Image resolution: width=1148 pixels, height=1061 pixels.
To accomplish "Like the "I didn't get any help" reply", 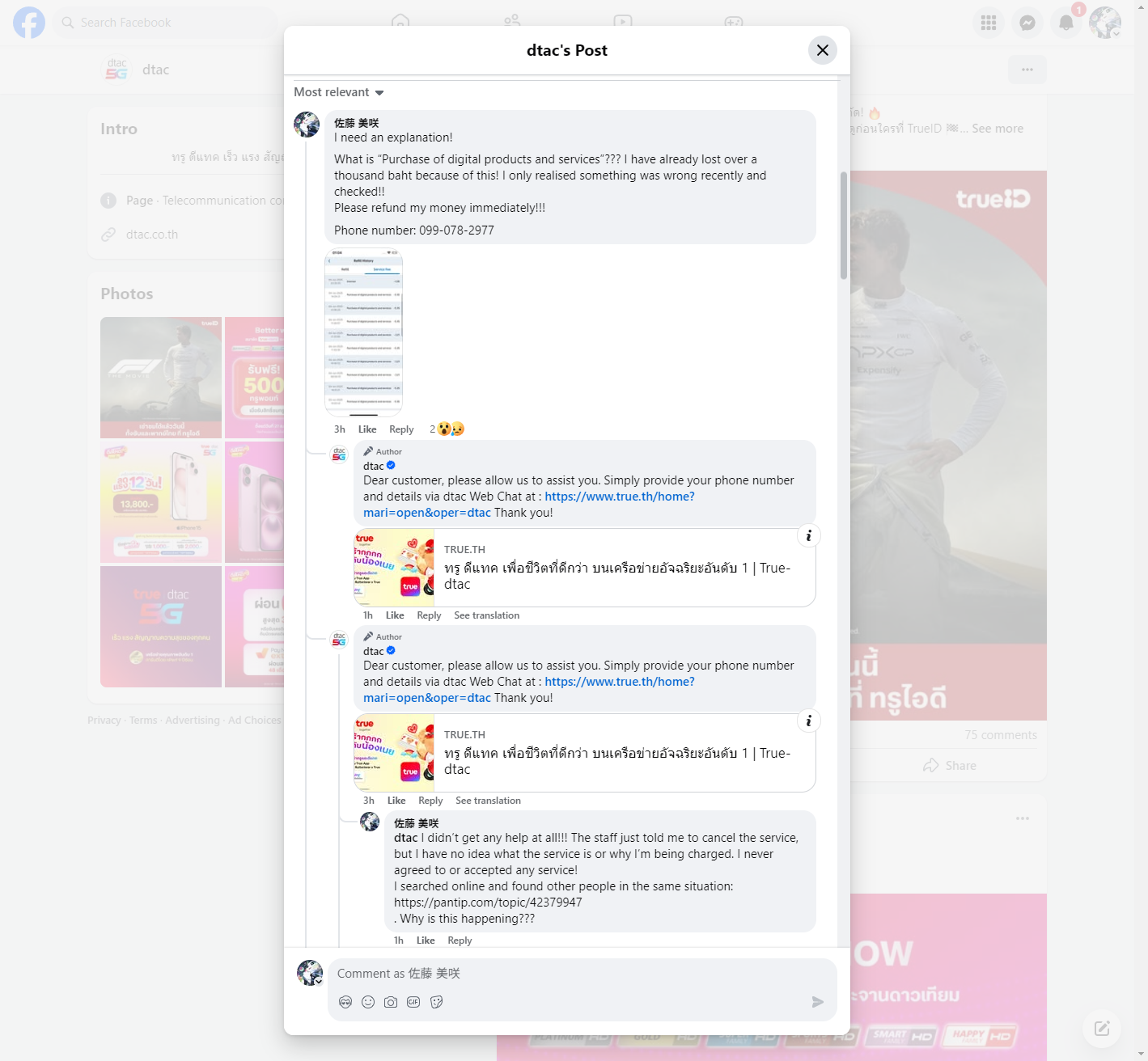I will point(426,941).
